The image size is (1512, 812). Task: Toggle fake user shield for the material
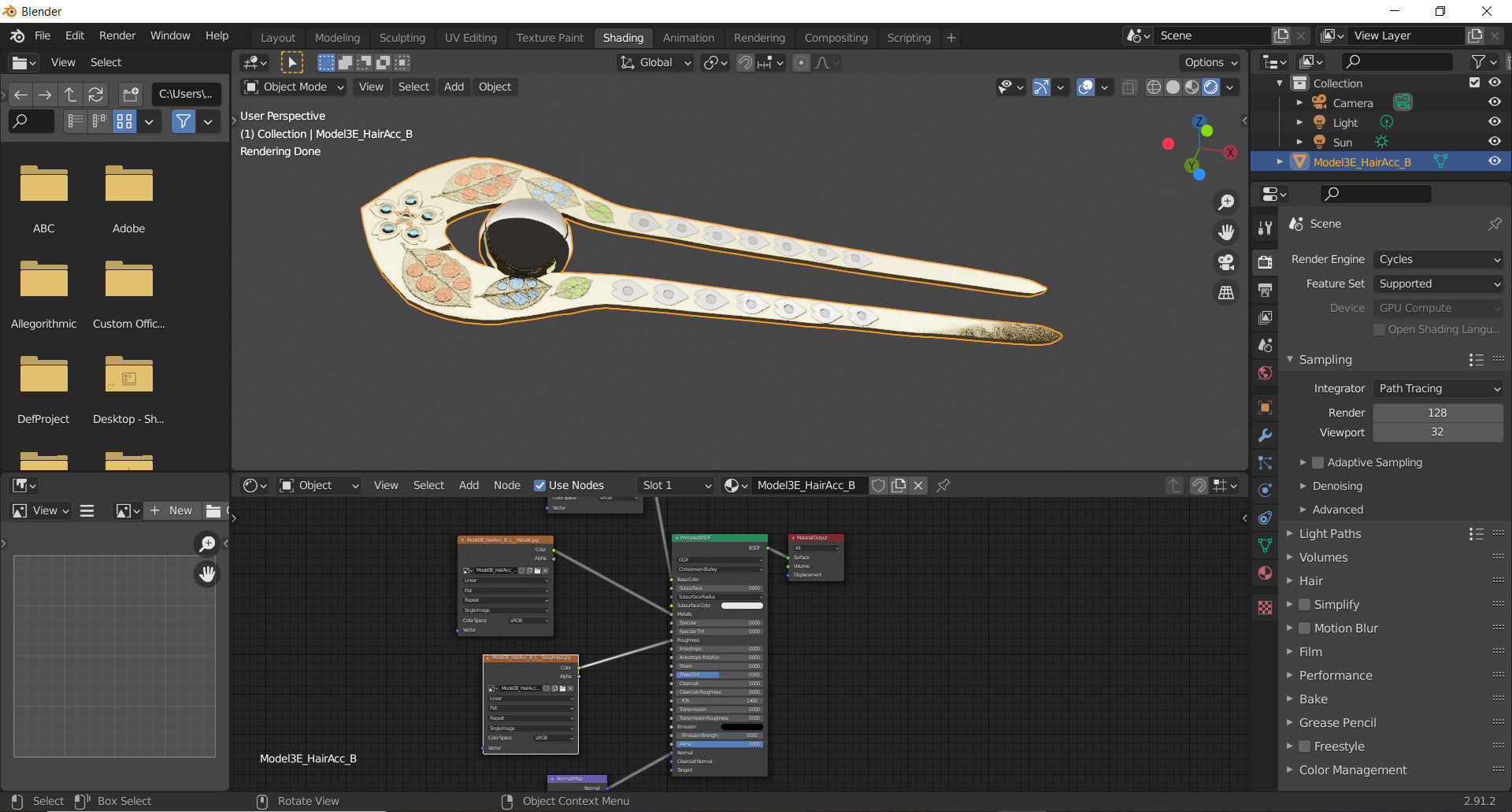878,485
